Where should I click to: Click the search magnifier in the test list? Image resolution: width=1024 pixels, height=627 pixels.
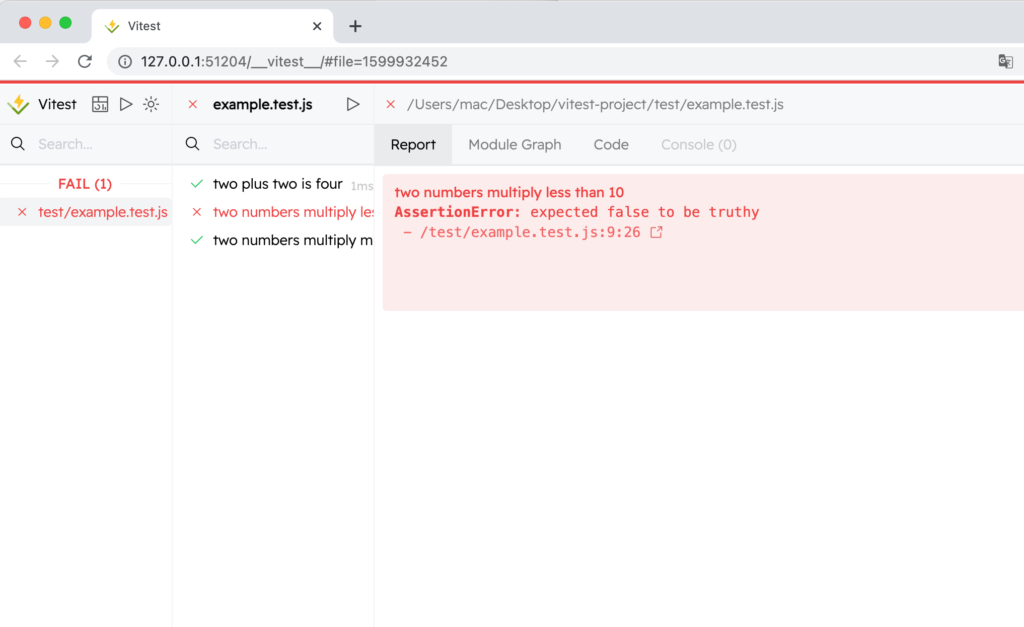[191, 144]
